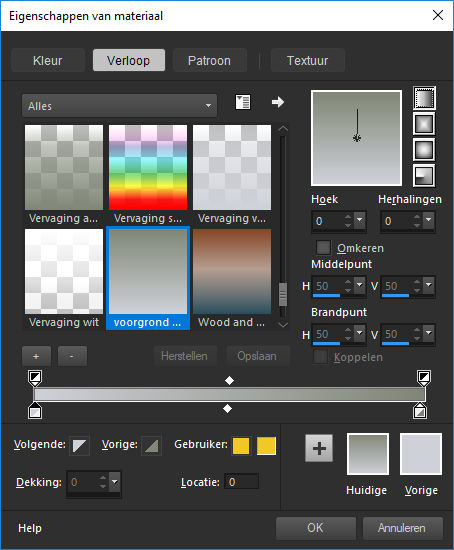Toggle the Textuur tab
The height and width of the screenshot is (550, 454).
308,61
